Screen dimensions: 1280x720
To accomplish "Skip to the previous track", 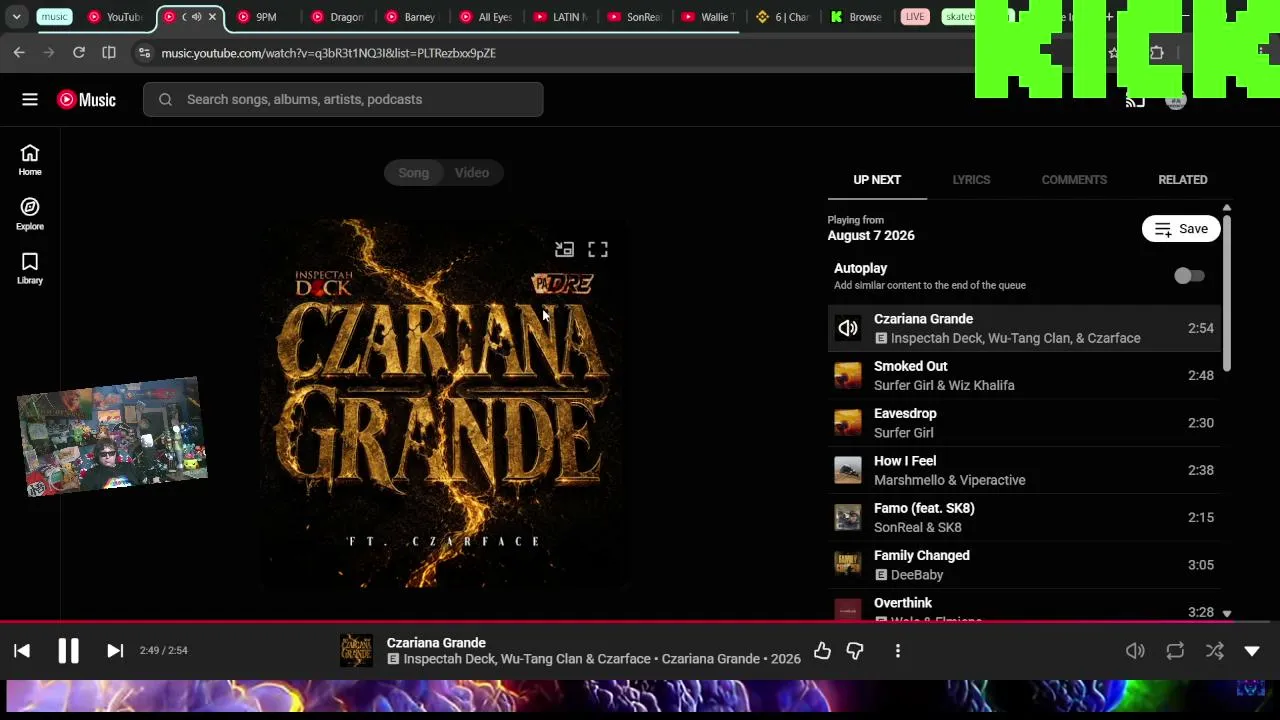I will (x=22, y=651).
